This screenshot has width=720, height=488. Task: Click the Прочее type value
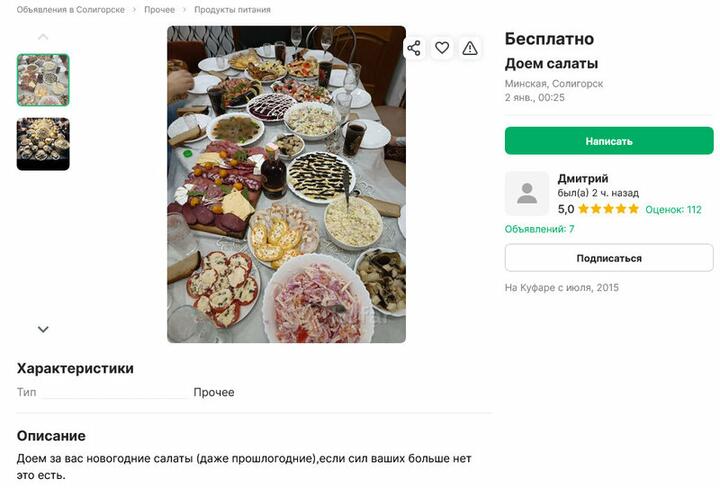214,392
